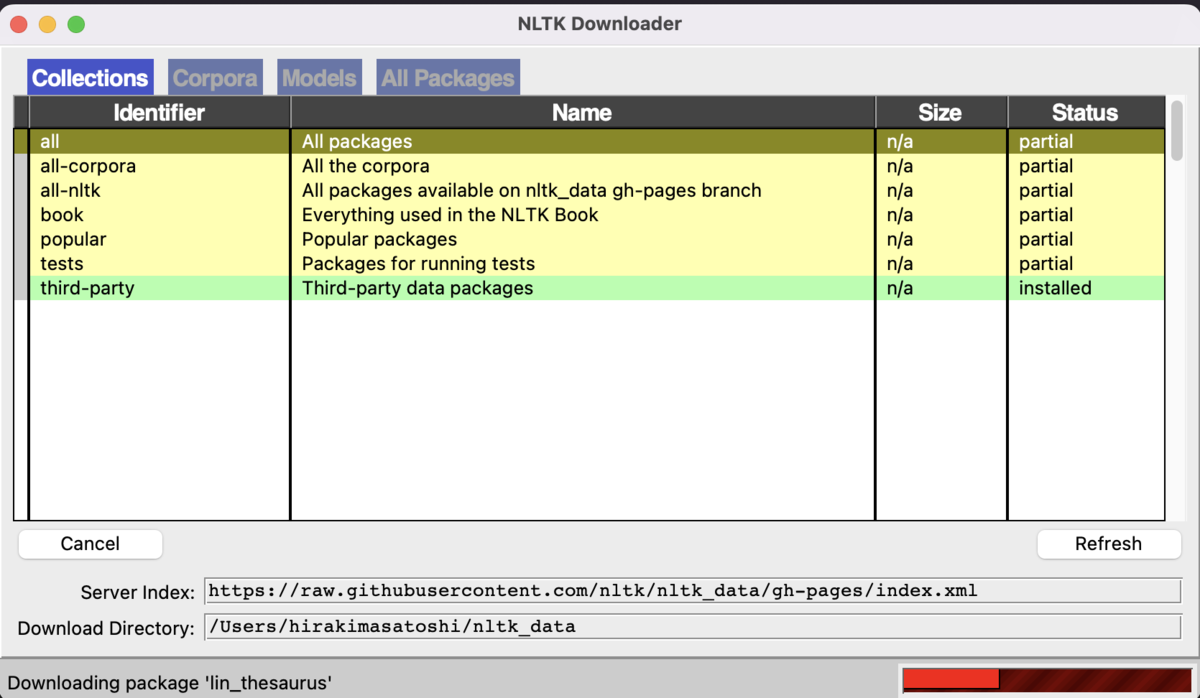Screen dimensions: 1200x698
Task: Refresh the package list
Action: 1108,544
